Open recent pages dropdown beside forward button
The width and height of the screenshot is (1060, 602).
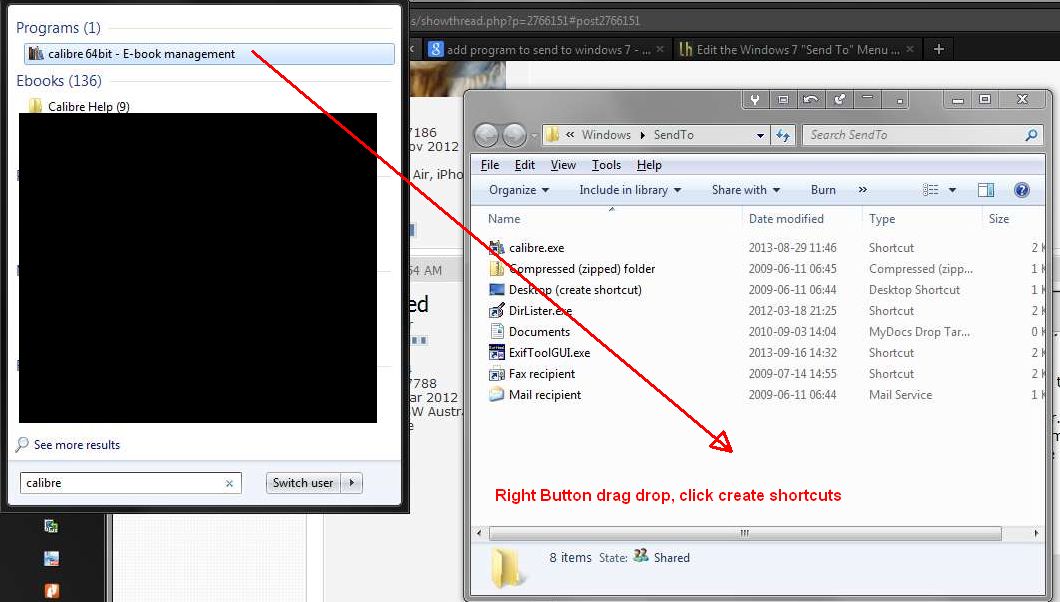tap(534, 135)
